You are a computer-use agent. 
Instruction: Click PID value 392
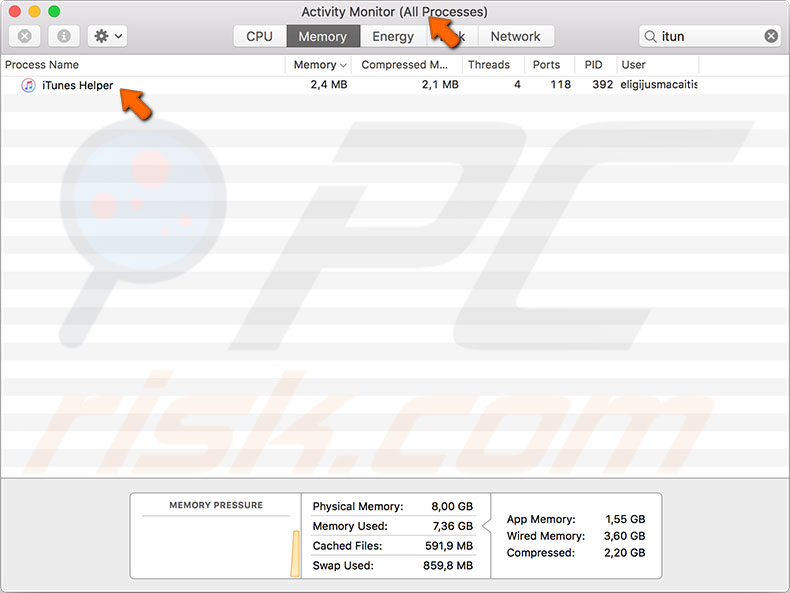tap(603, 85)
